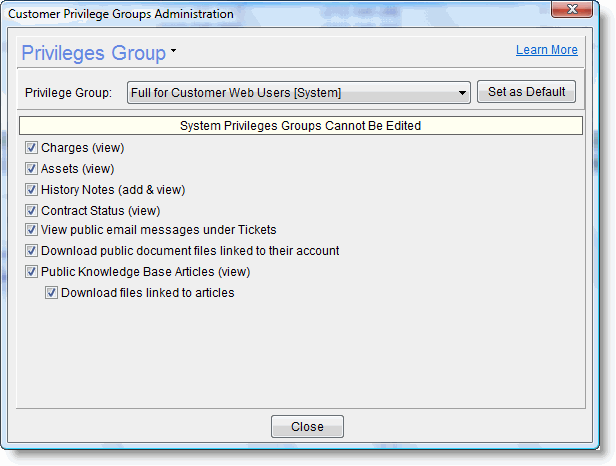Image resolution: width=616 pixels, height=466 pixels.
Task: Click the Privilege Group: field label
Action: 69,93
